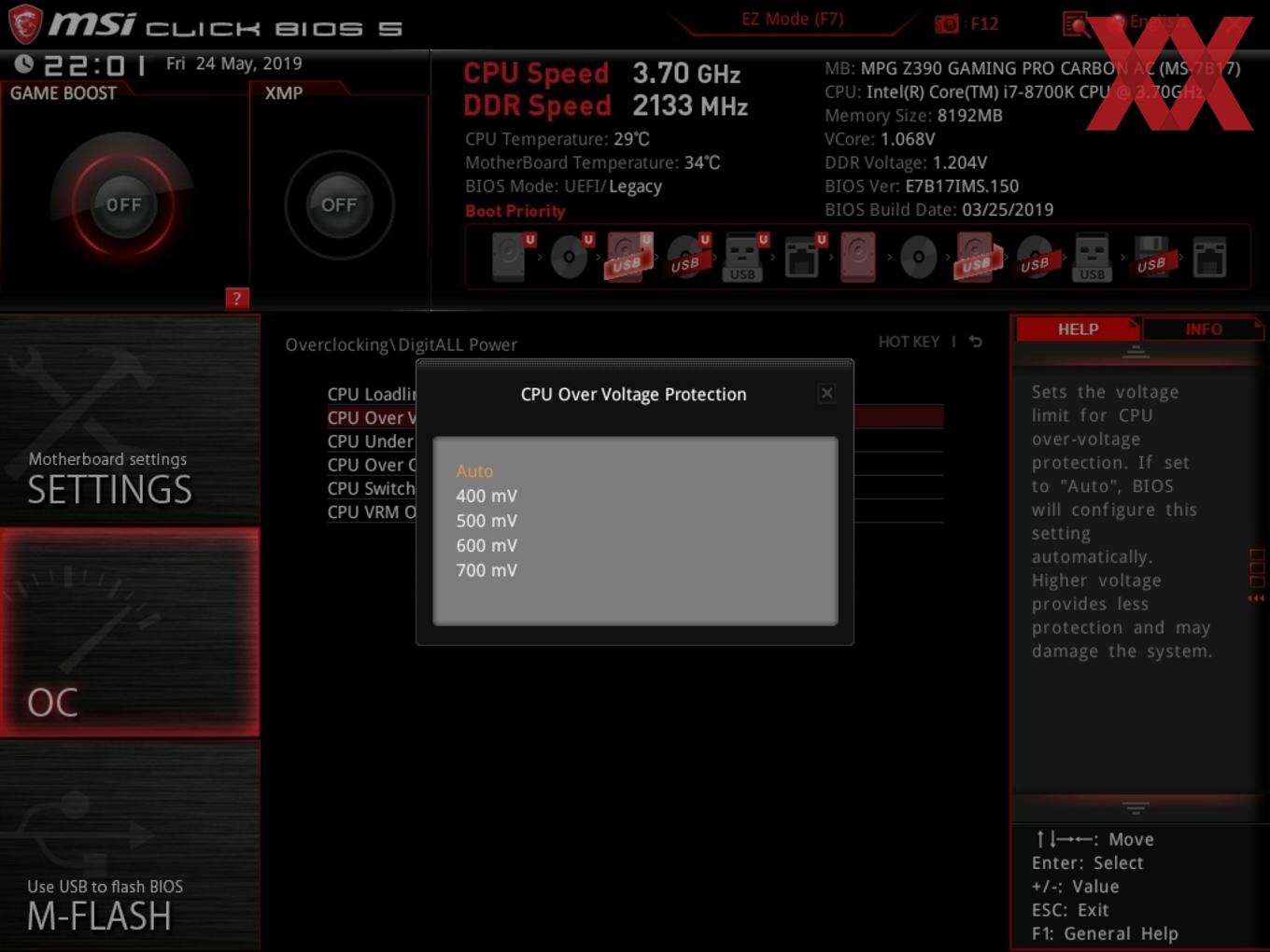This screenshot has height=952, width=1270.
Task: Select Auto in voltage protection list
Action: (474, 471)
